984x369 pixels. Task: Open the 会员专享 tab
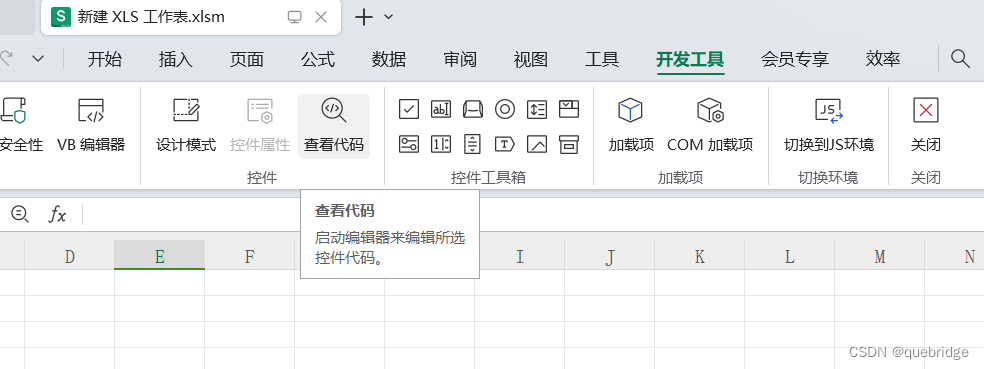click(795, 60)
